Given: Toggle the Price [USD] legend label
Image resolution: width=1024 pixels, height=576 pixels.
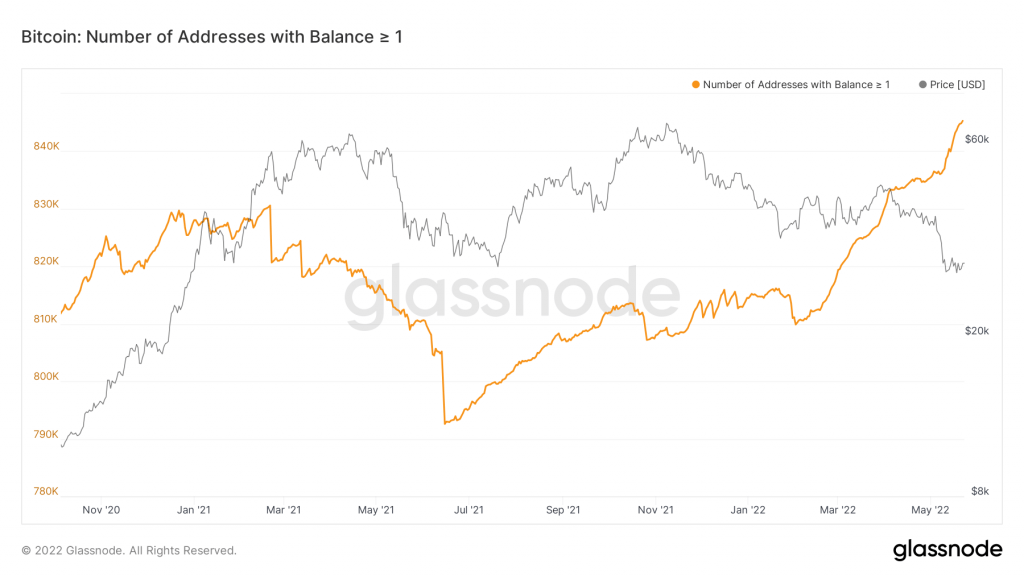Looking at the screenshot, I should click(x=957, y=85).
